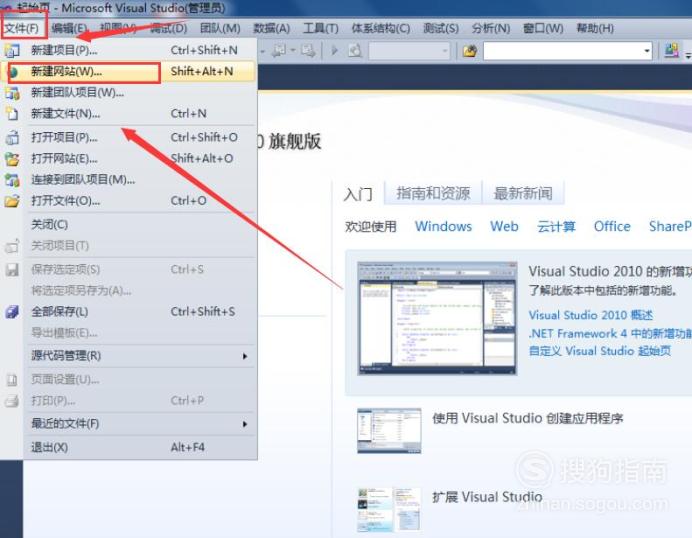Open the 文件(F) menu
This screenshot has width=692, height=538.
22,28
